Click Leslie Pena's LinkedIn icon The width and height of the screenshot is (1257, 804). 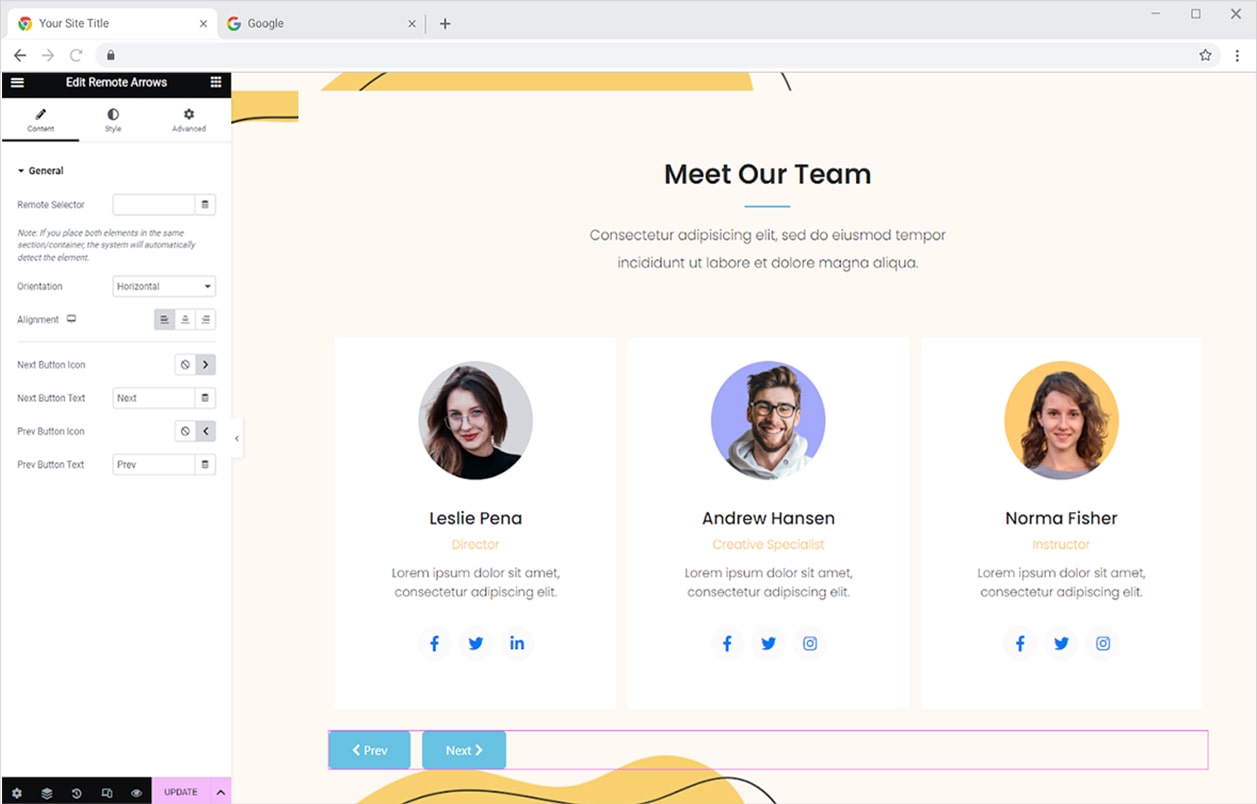[517, 643]
